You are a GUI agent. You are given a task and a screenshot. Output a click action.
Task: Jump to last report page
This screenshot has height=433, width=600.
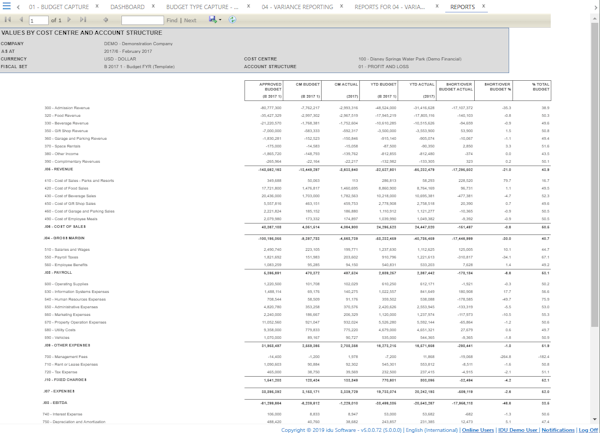[83, 20]
